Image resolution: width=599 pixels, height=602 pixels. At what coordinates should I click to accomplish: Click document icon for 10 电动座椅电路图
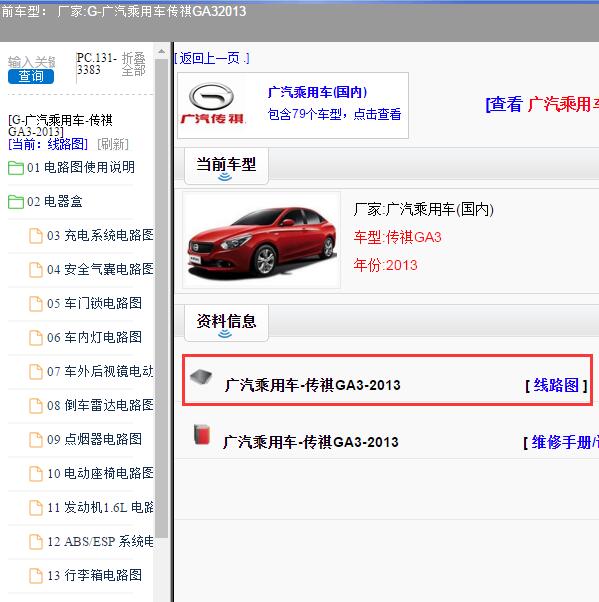pyautogui.click(x=36, y=474)
